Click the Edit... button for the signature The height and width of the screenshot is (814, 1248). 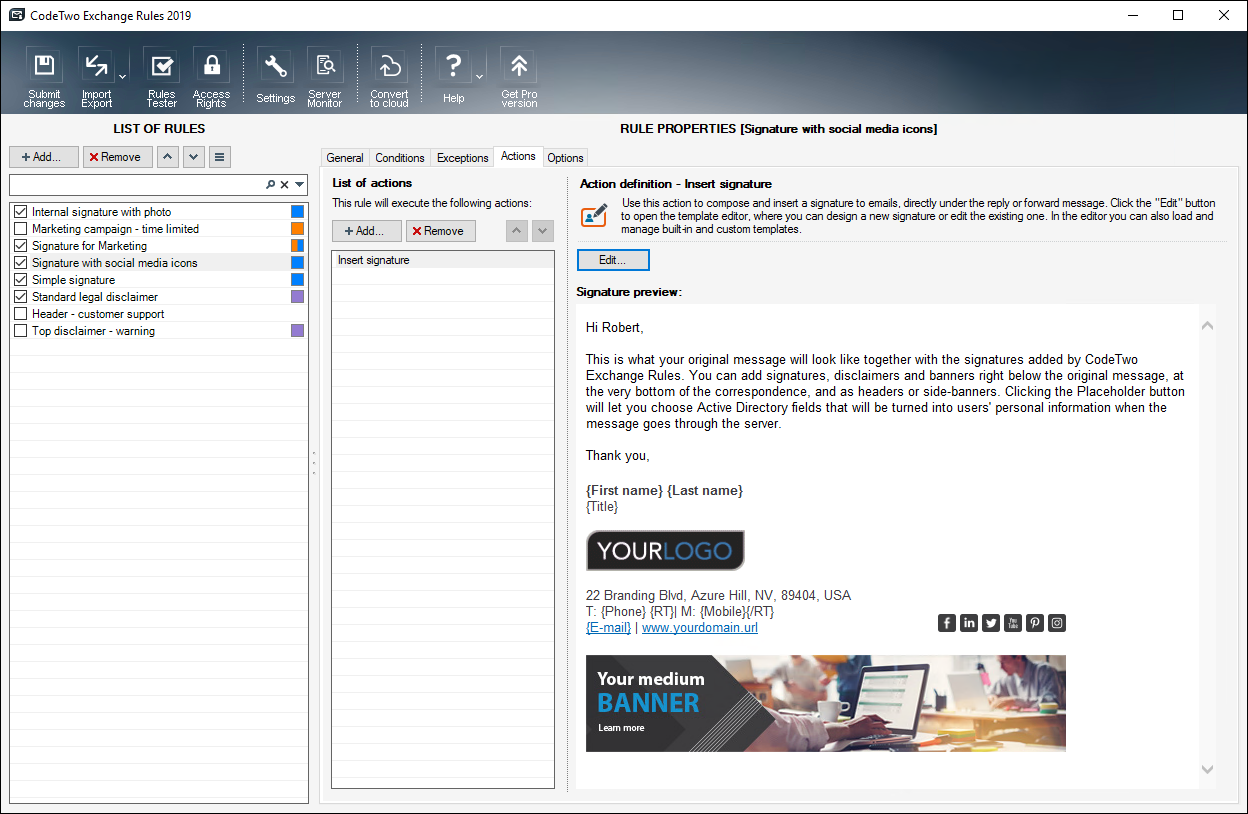[613, 260]
